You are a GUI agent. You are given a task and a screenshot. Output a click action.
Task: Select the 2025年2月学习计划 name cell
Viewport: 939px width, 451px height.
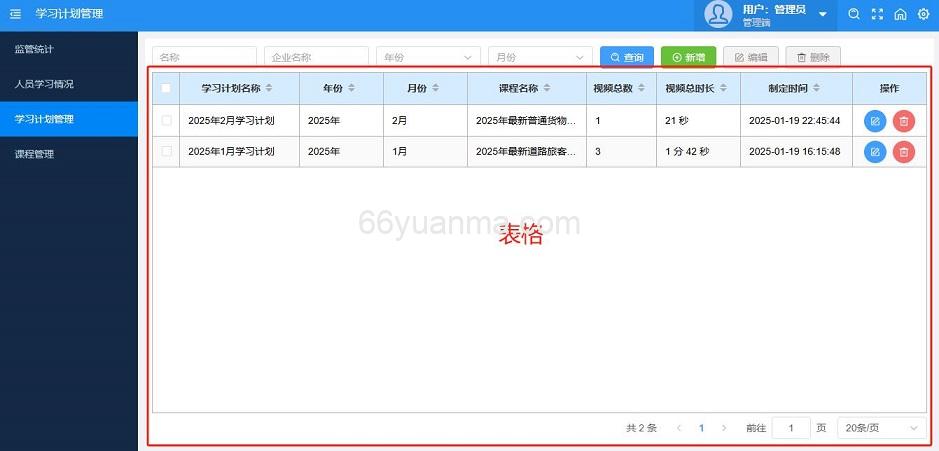coord(240,120)
